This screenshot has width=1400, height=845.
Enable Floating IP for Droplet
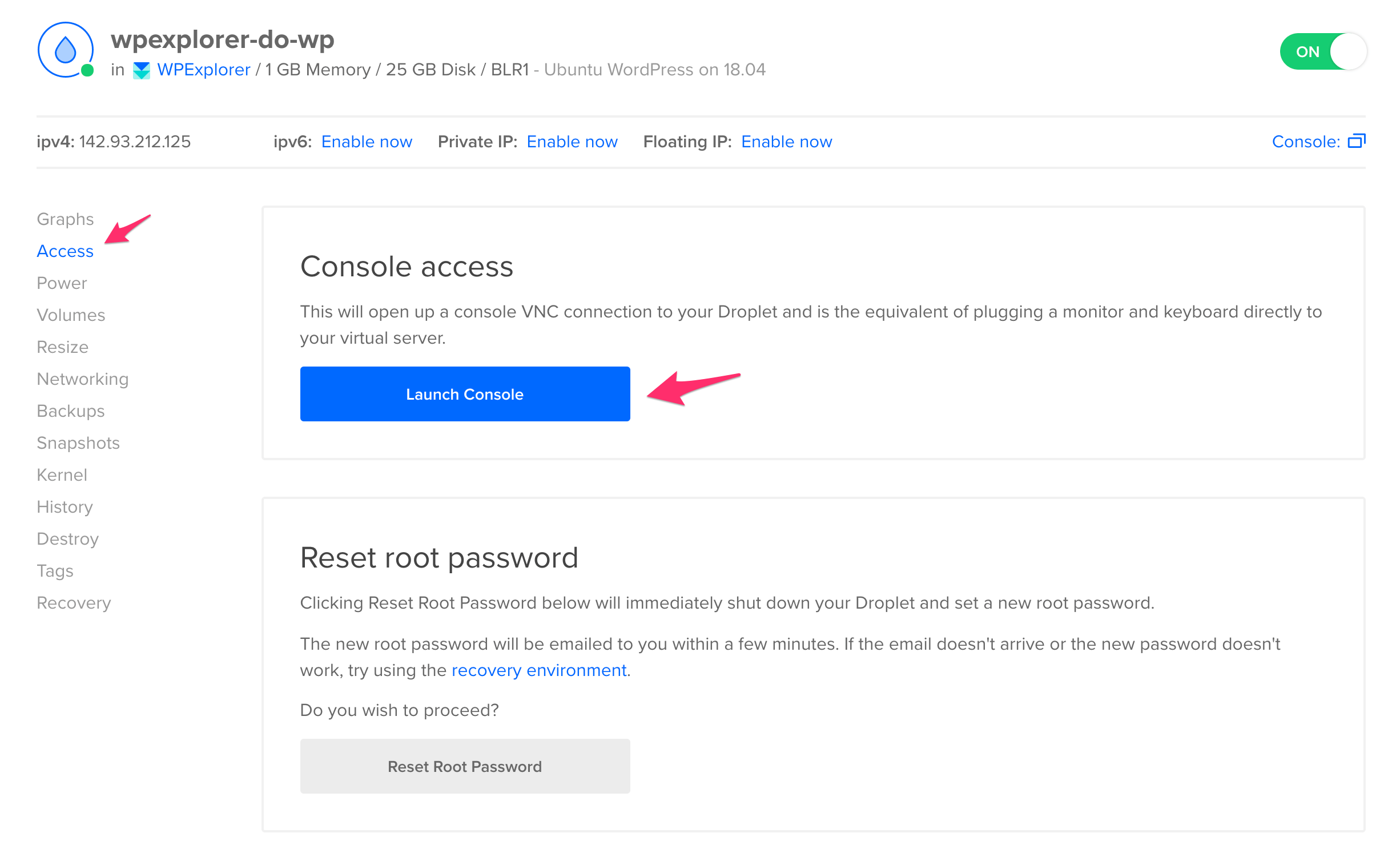(x=786, y=141)
